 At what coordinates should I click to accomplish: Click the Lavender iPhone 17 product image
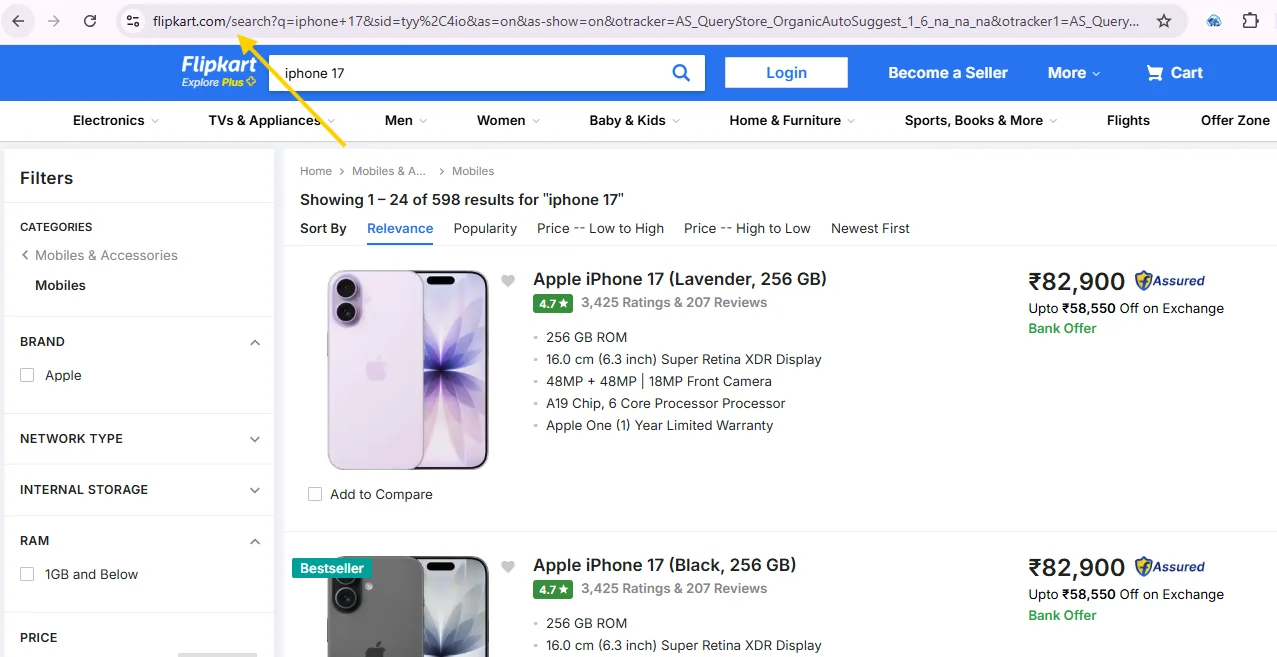point(407,369)
